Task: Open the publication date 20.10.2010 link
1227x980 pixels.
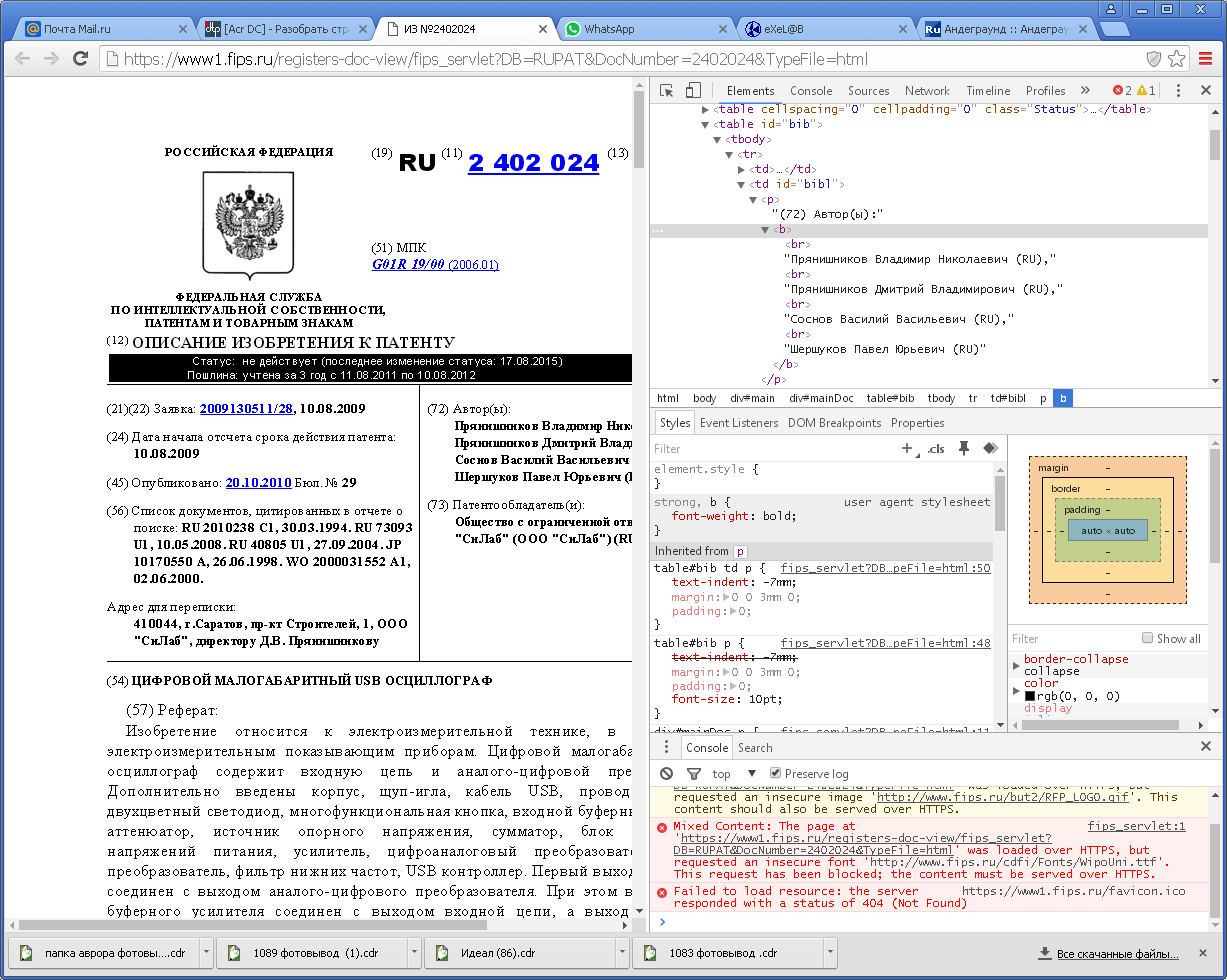Action: point(258,482)
